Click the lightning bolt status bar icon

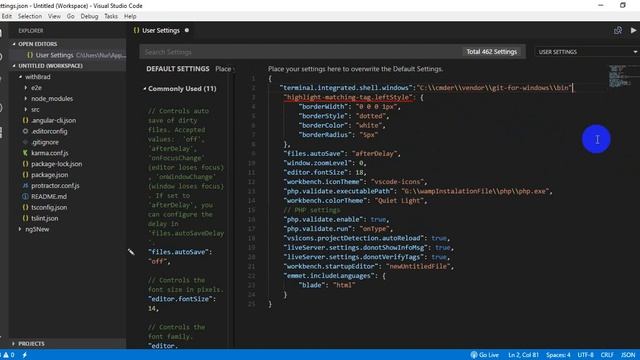[25, 355]
